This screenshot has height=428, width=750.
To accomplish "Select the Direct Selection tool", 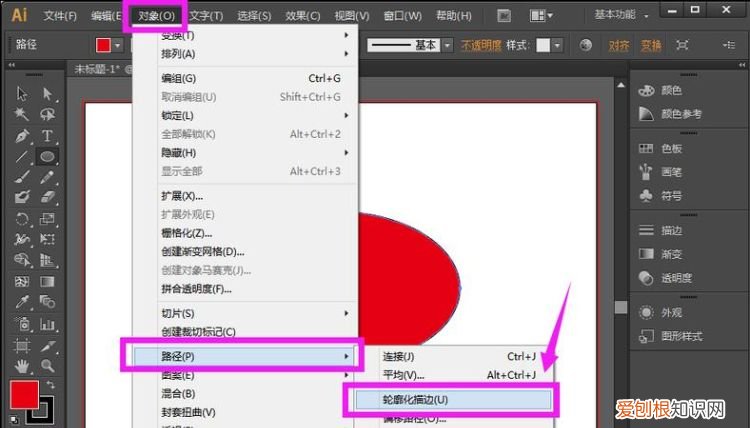I will (x=47, y=93).
